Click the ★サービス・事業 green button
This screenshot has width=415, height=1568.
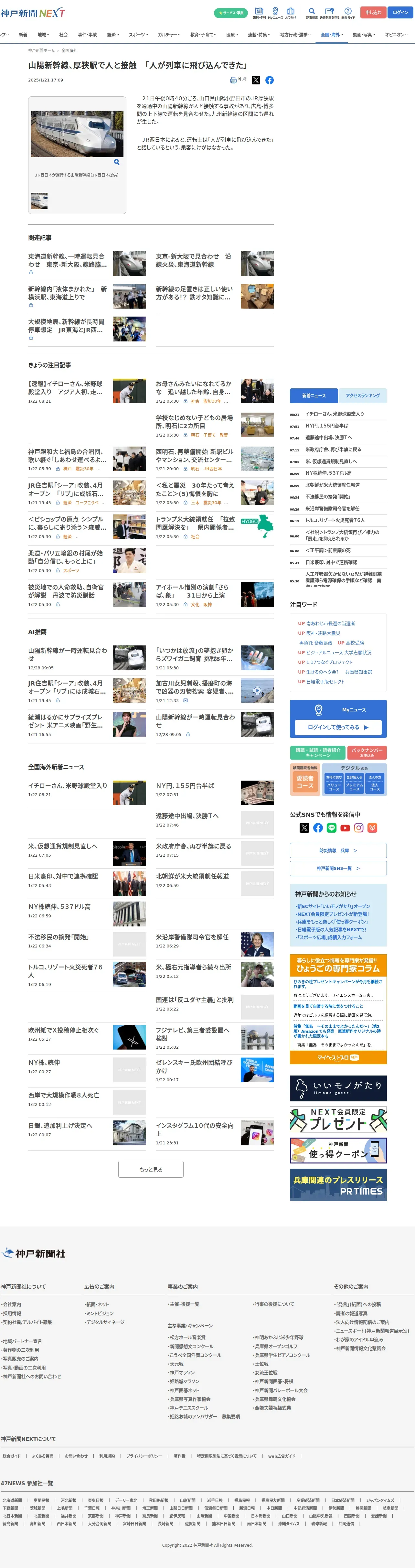pyautogui.click(x=231, y=13)
